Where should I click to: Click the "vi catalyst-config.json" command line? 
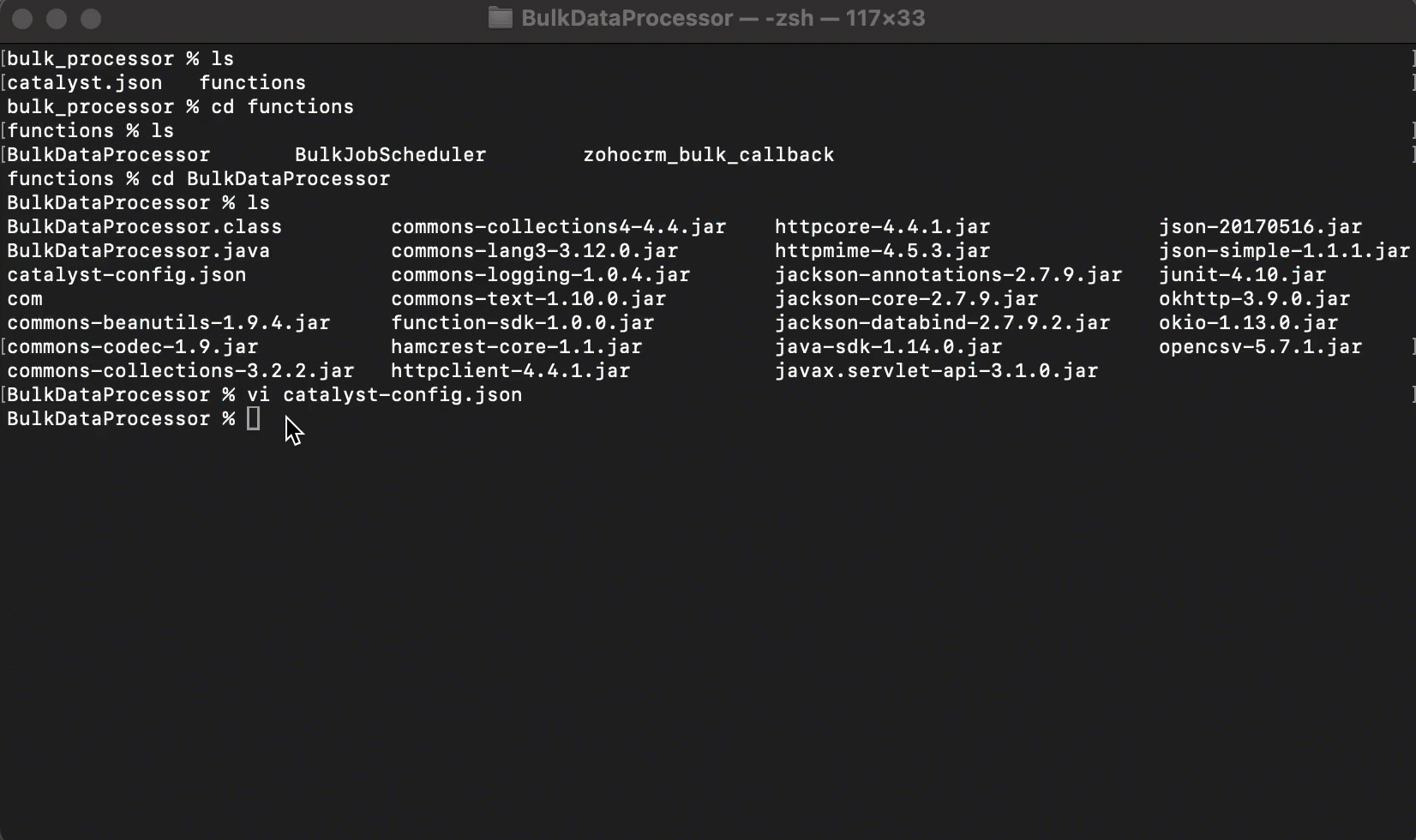click(384, 395)
